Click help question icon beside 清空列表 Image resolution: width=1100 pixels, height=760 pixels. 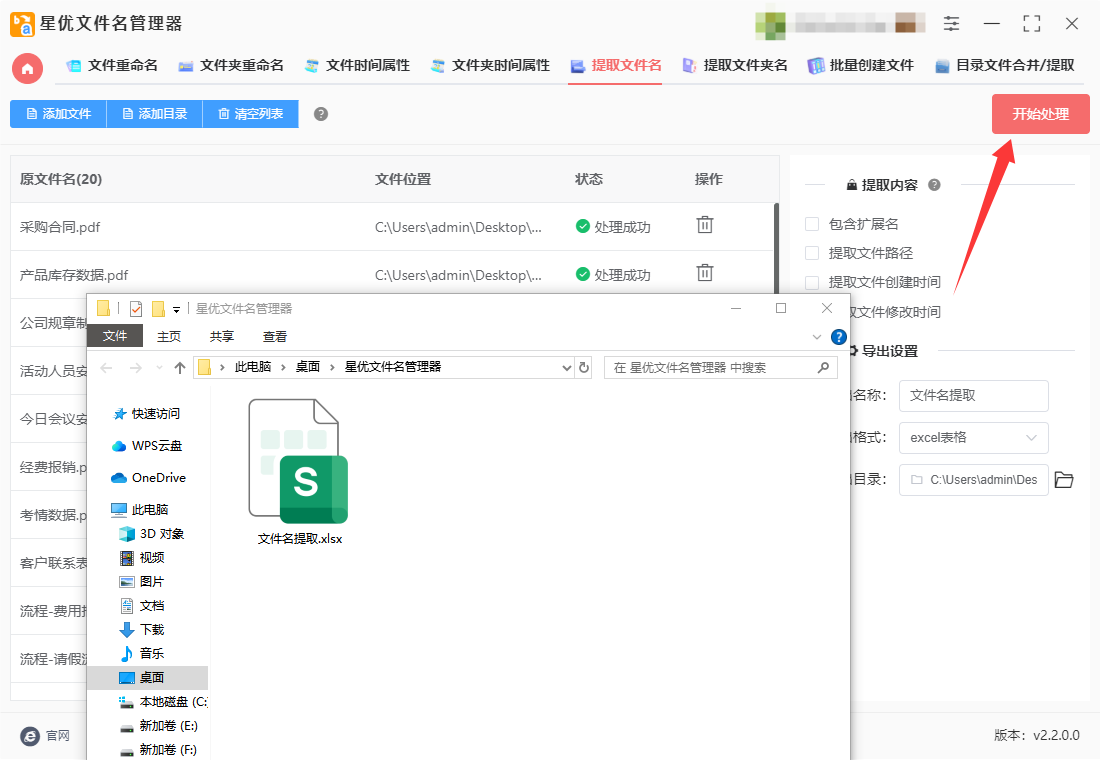tap(321, 114)
